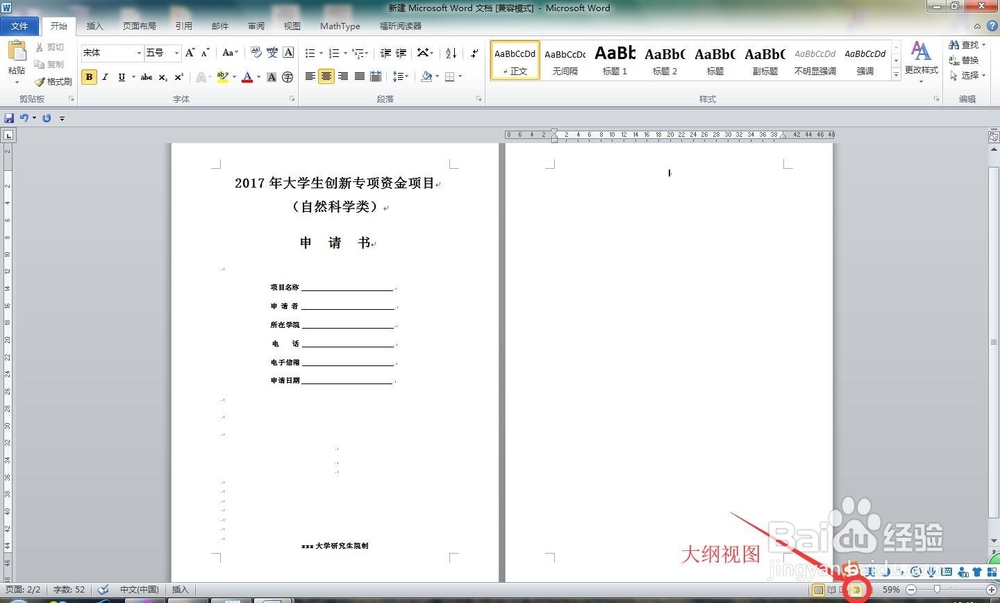This screenshot has width=1000, height=603.
Task: Toggle the ruler display button
Action: tap(994, 136)
